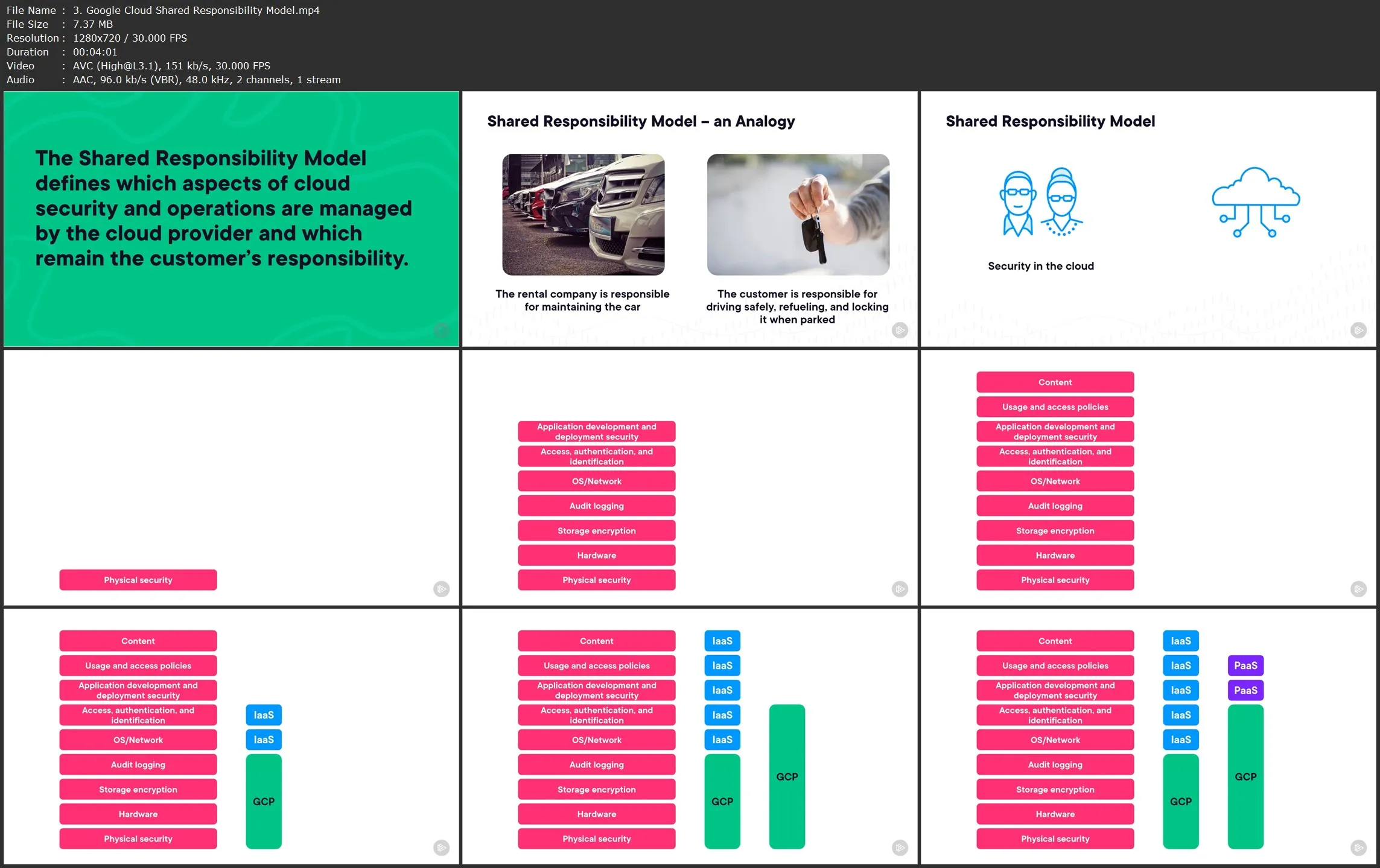Image resolution: width=1380 pixels, height=868 pixels.
Task: Select the hand holding car key photo
Action: (x=798, y=214)
